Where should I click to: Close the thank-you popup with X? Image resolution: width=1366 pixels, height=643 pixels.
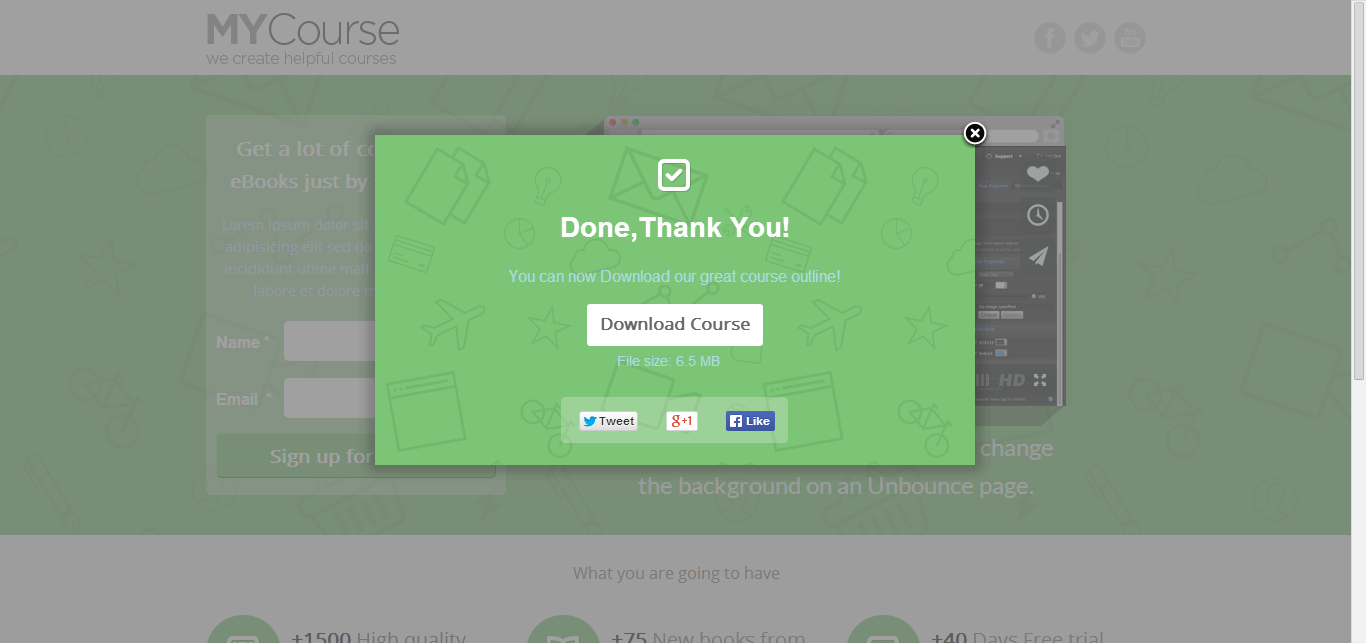click(x=975, y=133)
